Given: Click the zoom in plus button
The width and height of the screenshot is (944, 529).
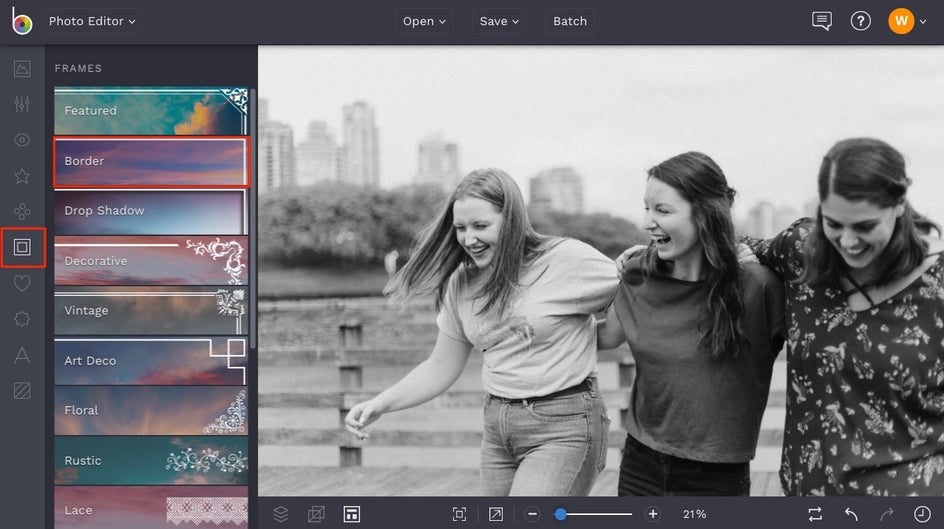Looking at the screenshot, I should [653, 514].
